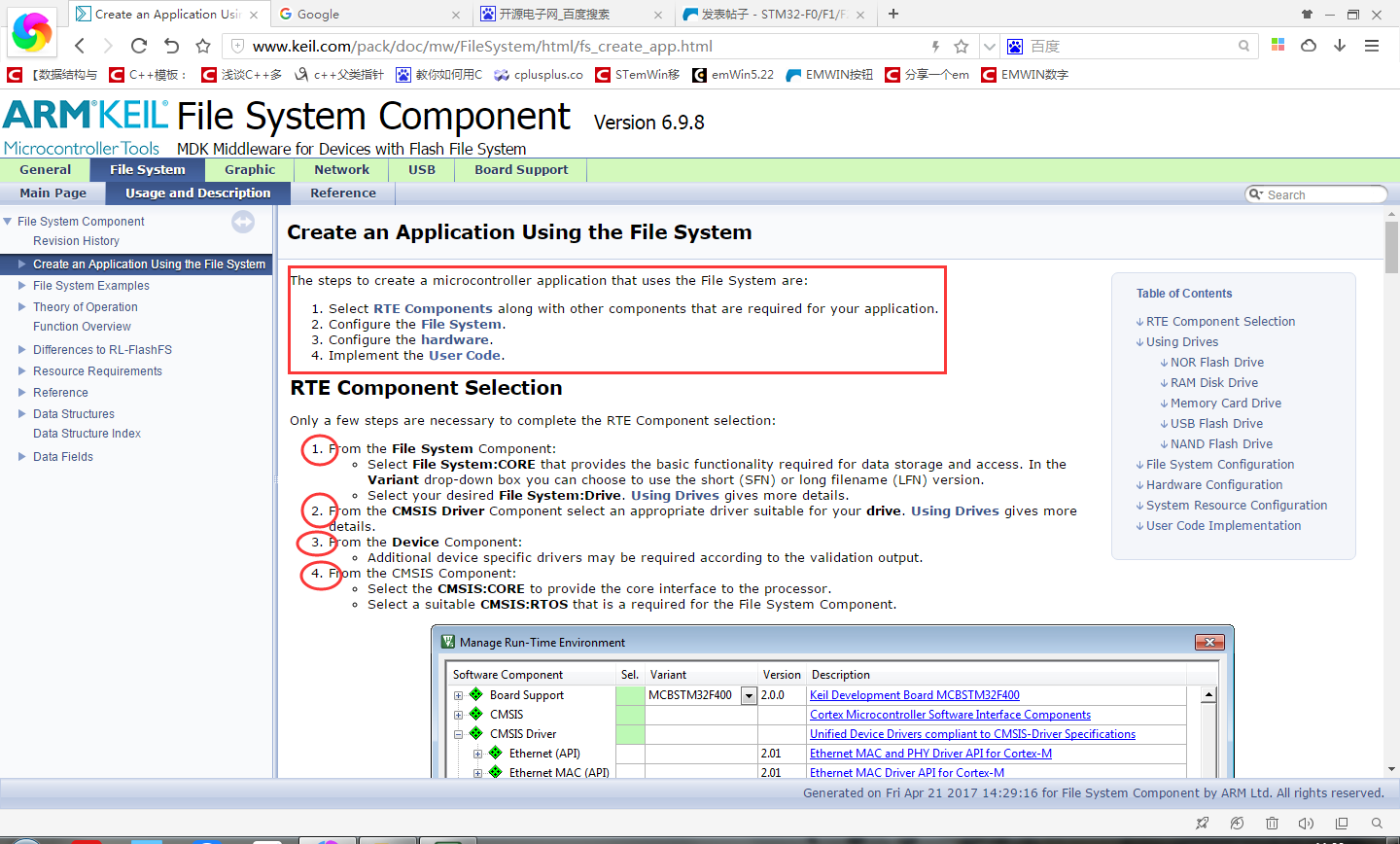Image resolution: width=1400 pixels, height=844 pixels.
Task: Open the browser hamburger menu
Action: (x=1372, y=46)
